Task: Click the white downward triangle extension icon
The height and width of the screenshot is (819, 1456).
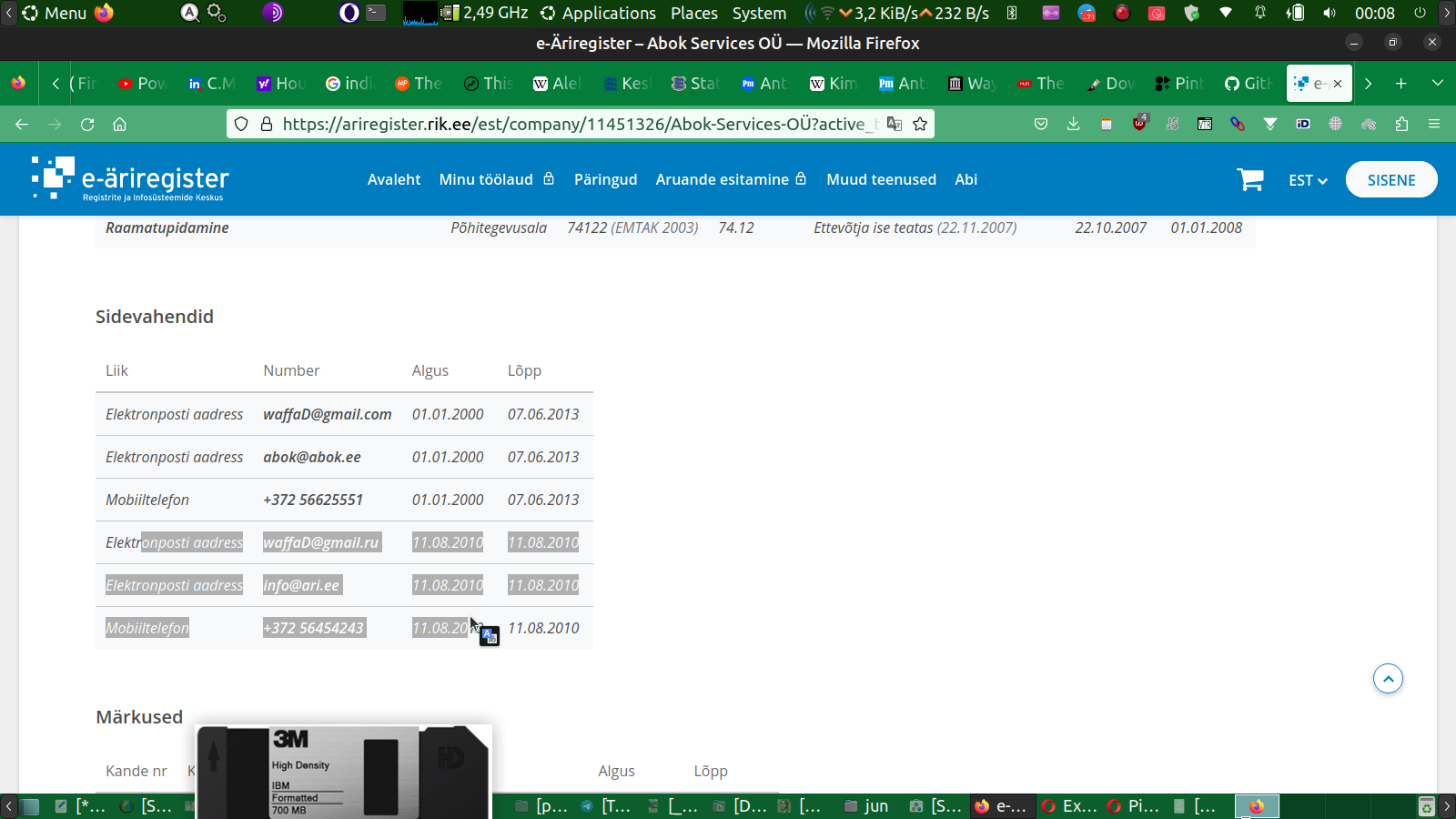Action: point(1270,124)
